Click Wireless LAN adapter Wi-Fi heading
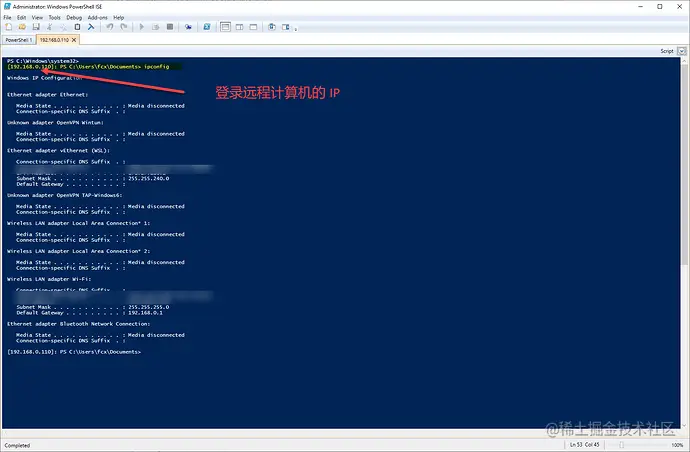 49,279
